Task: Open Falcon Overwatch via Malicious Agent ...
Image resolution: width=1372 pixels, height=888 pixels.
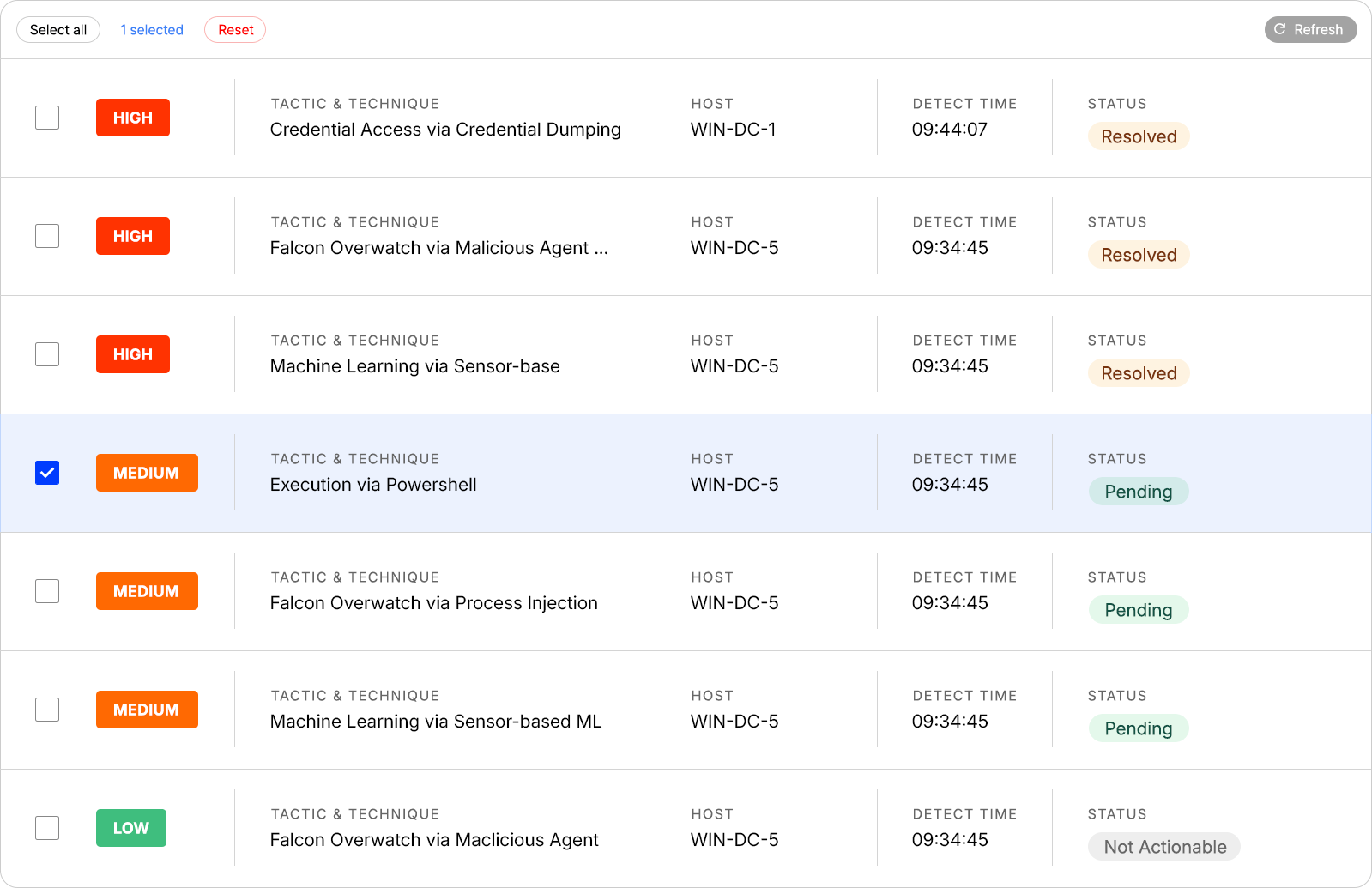Action: 439,248
